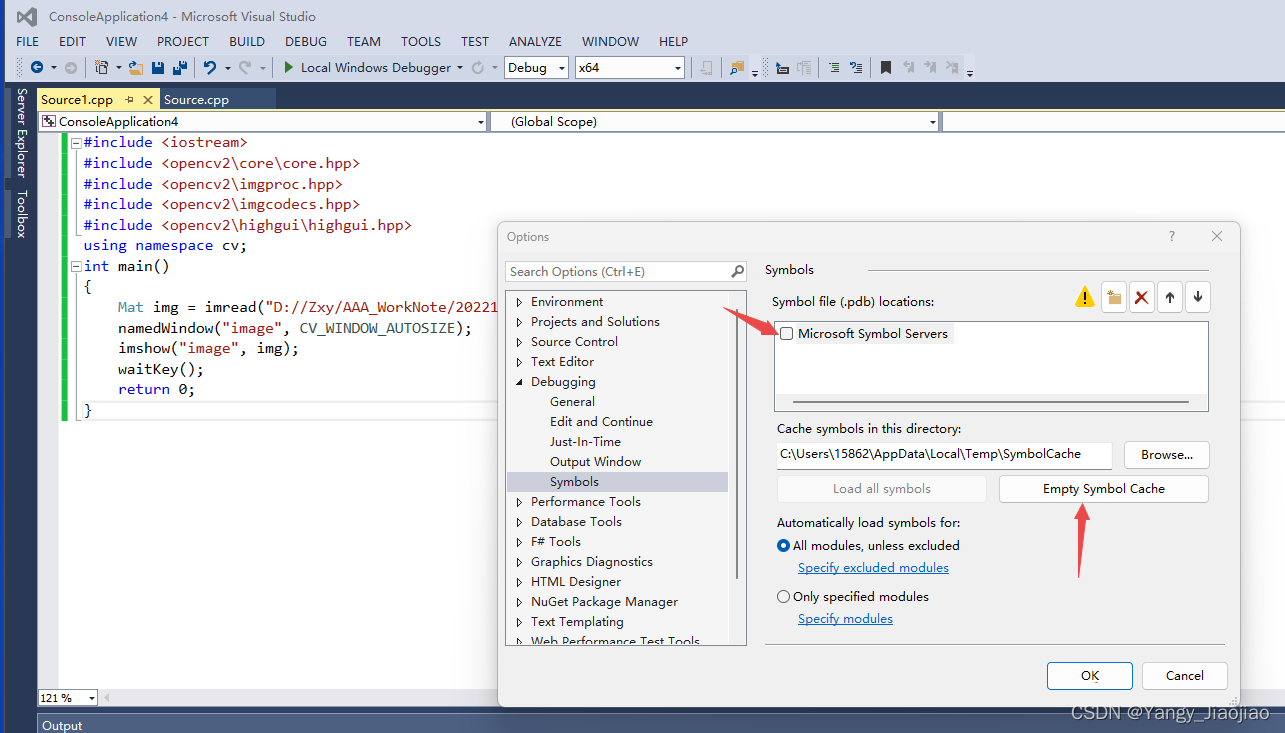
Task: Click the OK button
Action: point(1090,676)
